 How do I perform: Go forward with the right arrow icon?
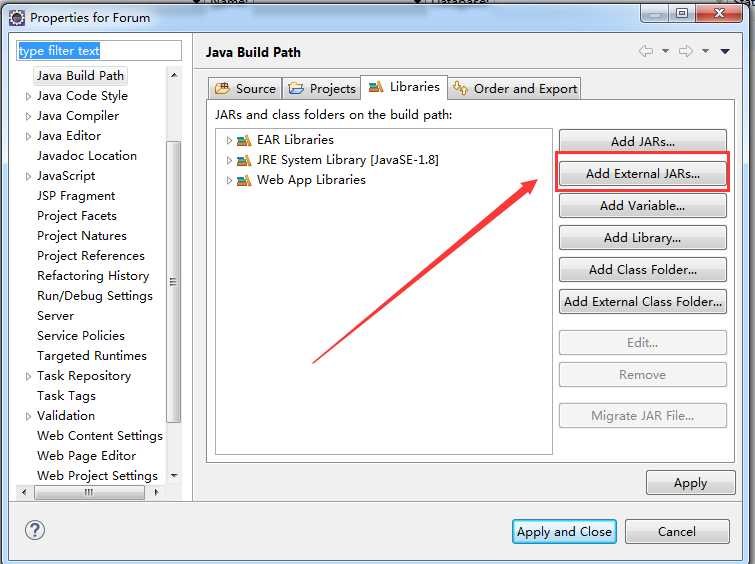(x=686, y=51)
